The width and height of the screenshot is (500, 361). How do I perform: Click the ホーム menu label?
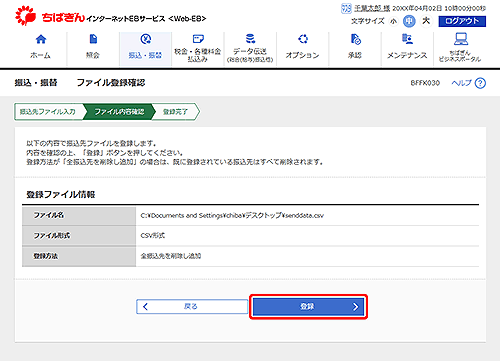[x=40, y=55]
